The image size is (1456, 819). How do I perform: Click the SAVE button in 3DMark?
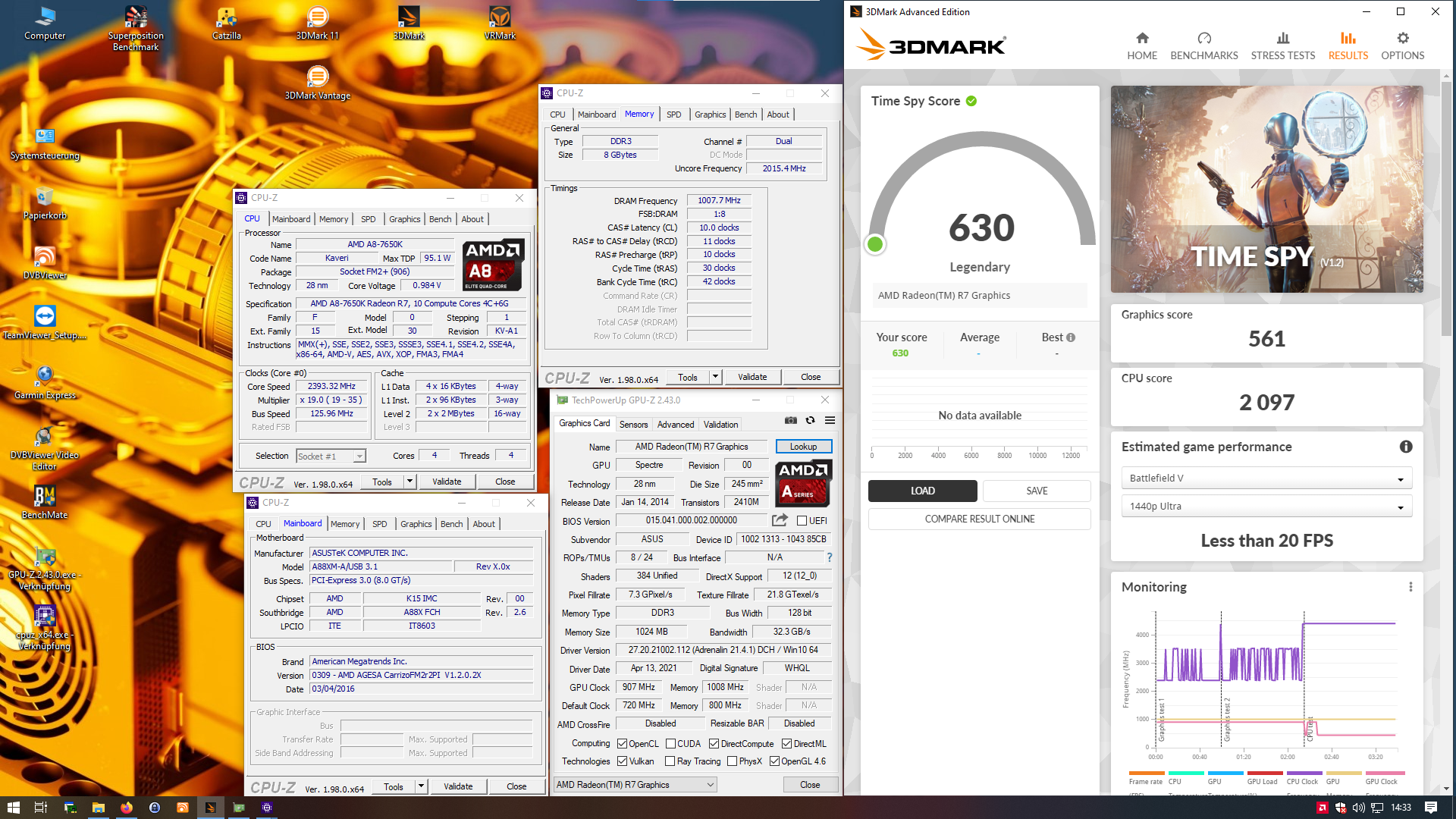click(1037, 491)
